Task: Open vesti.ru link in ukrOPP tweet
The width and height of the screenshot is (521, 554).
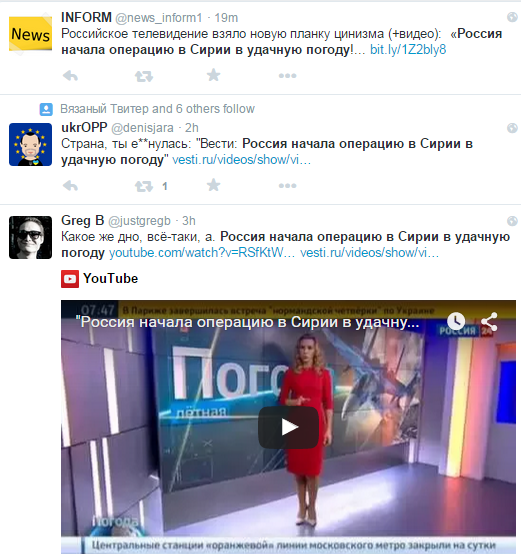Action: [241, 160]
